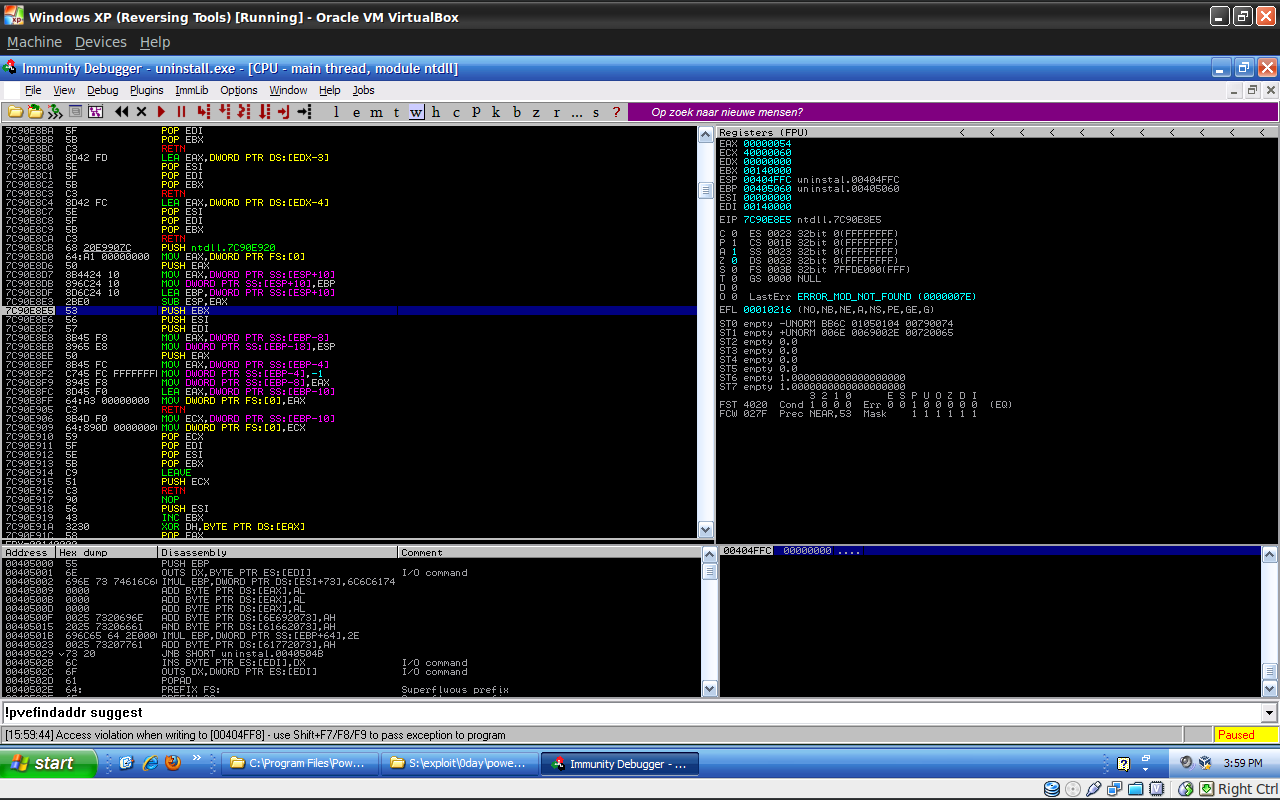Show breakpoints with the 'b' button
The width and height of the screenshot is (1280, 800).
(517, 112)
